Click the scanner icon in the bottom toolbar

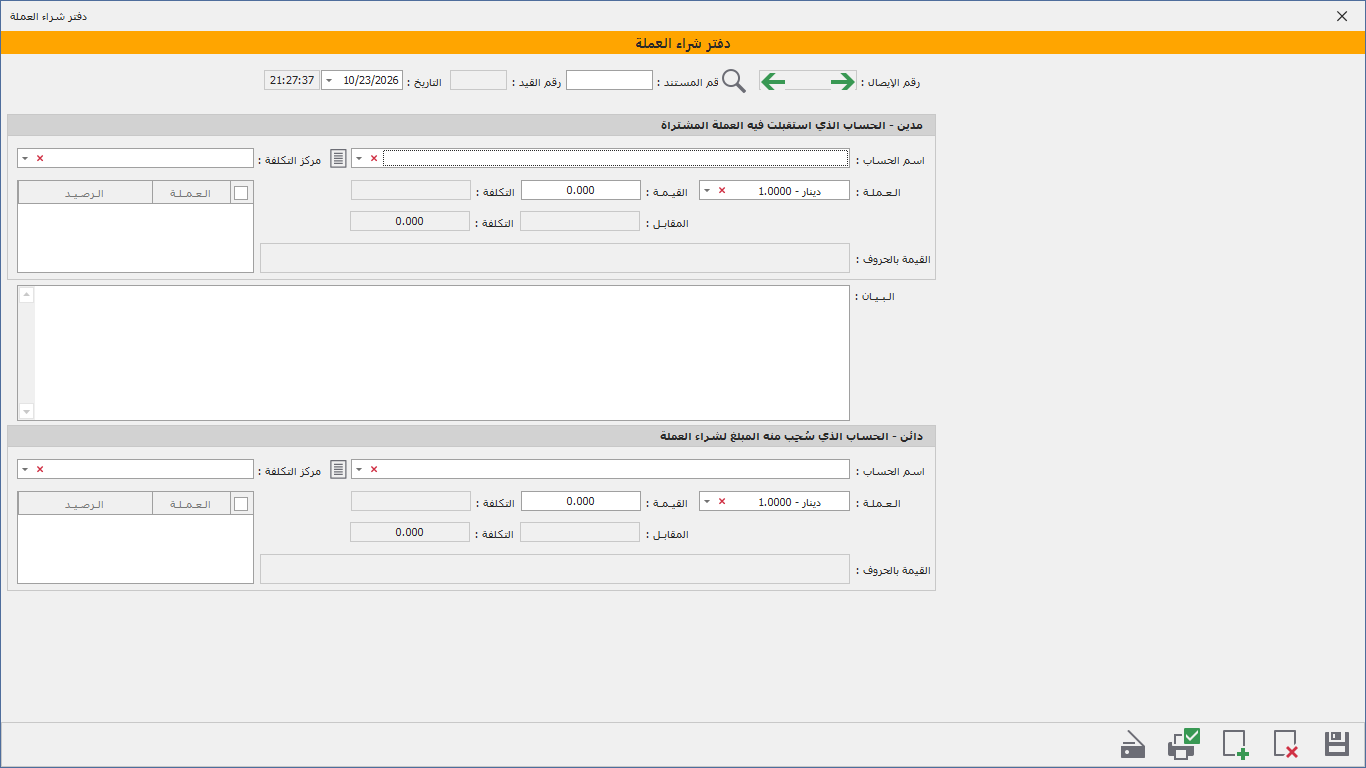[1133, 745]
